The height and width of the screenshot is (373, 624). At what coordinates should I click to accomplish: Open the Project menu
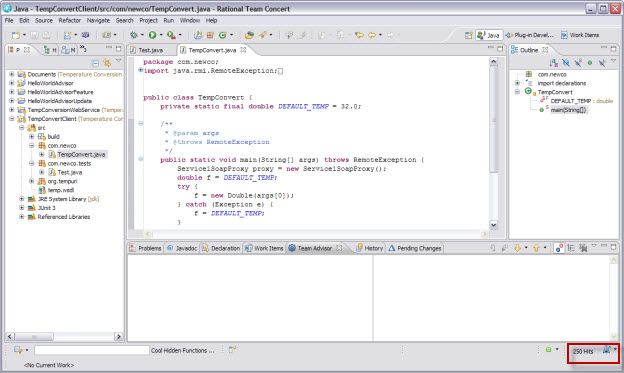click(x=148, y=20)
